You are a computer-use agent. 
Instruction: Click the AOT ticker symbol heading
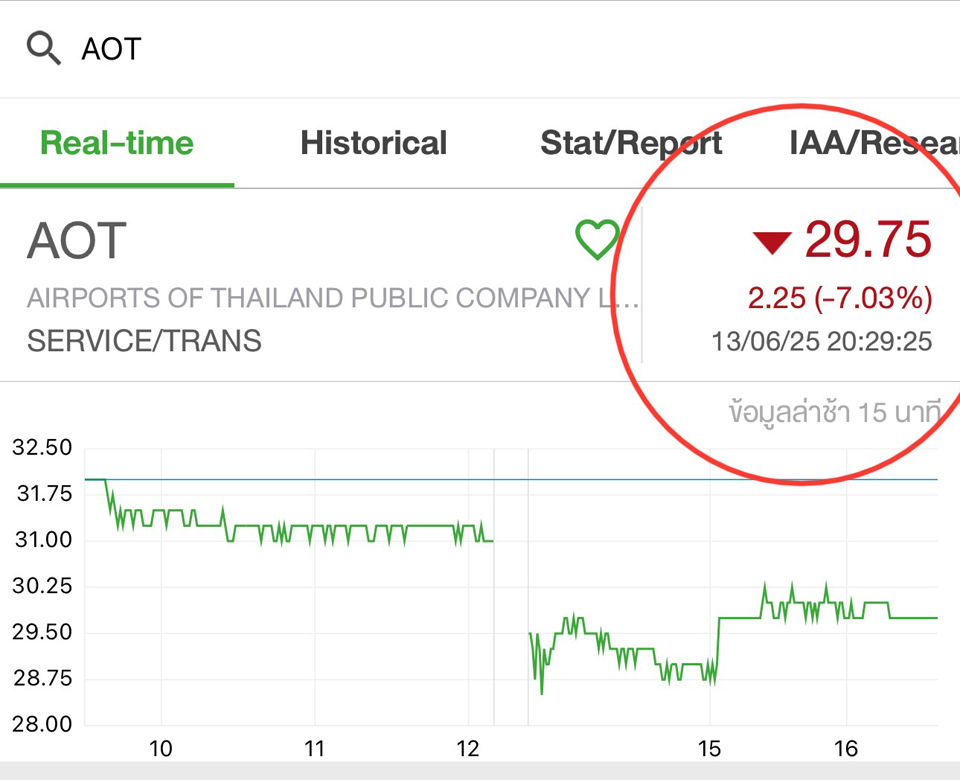point(77,241)
